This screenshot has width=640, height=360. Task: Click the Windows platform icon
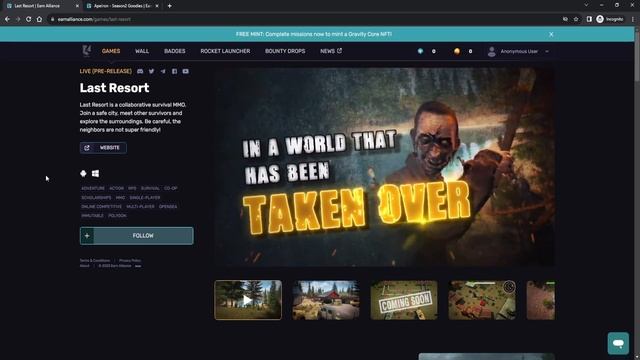coord(96,173)
